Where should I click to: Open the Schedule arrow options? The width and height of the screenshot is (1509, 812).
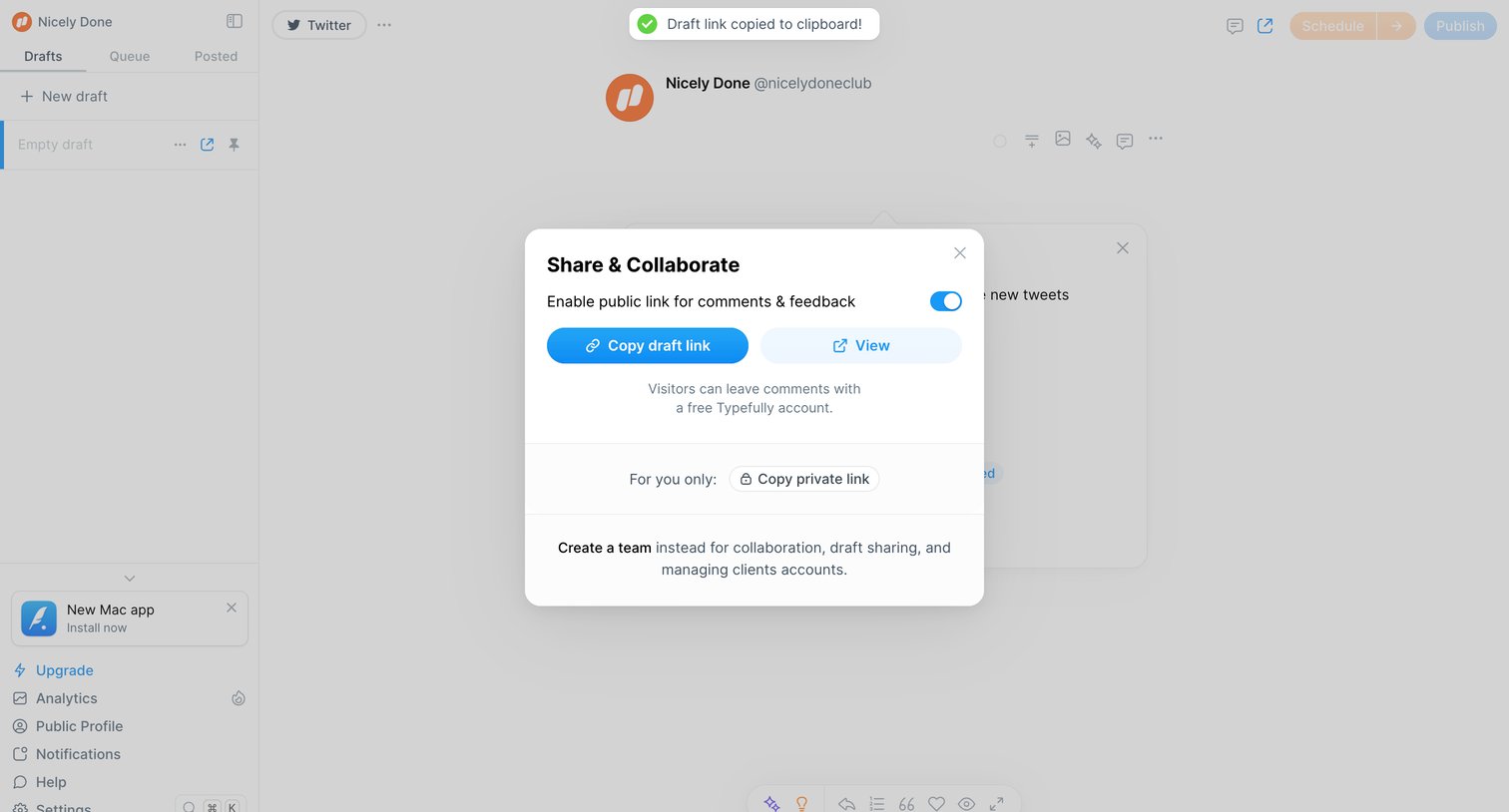1396,26
